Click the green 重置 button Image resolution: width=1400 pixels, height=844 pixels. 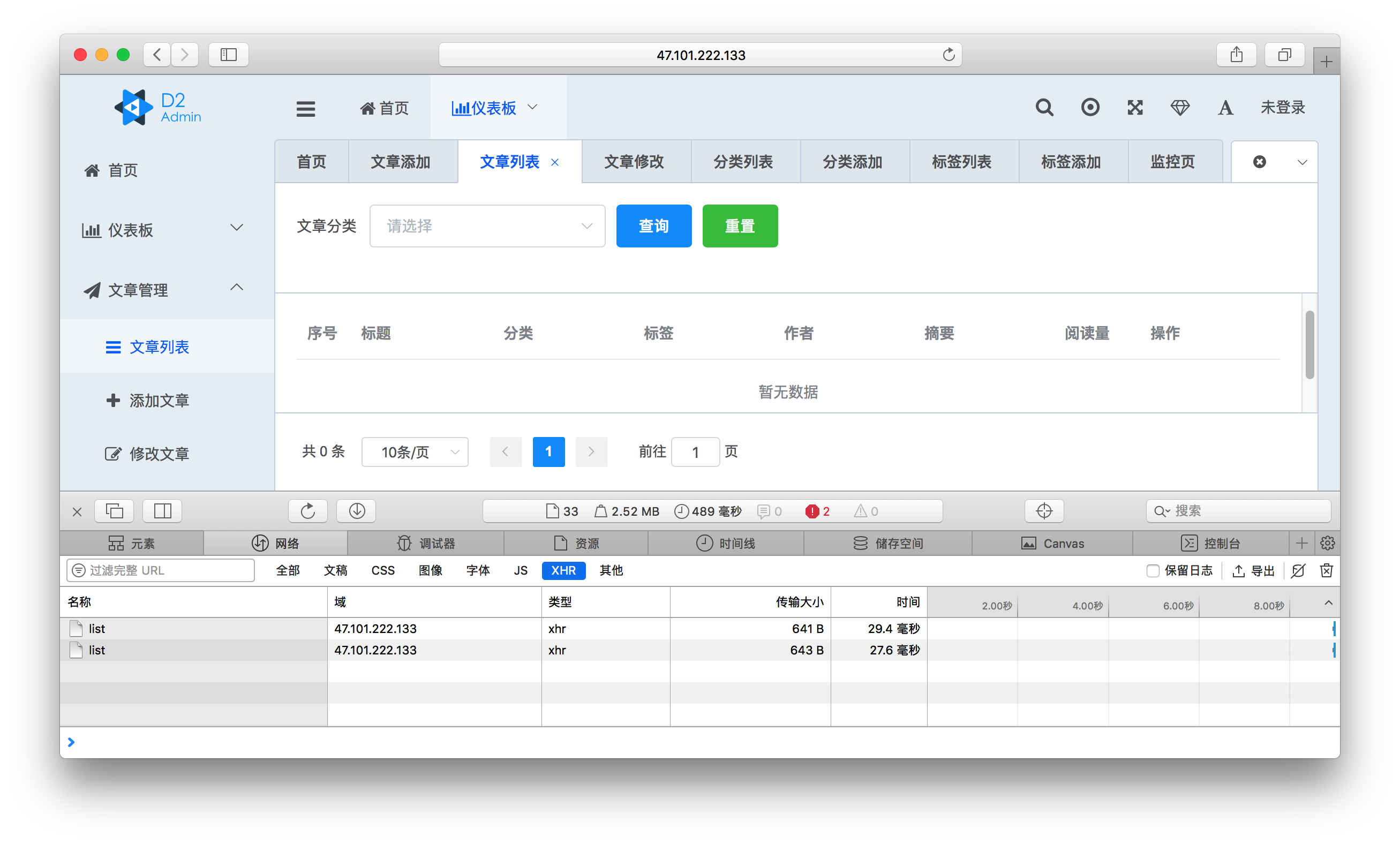point(740,226)
